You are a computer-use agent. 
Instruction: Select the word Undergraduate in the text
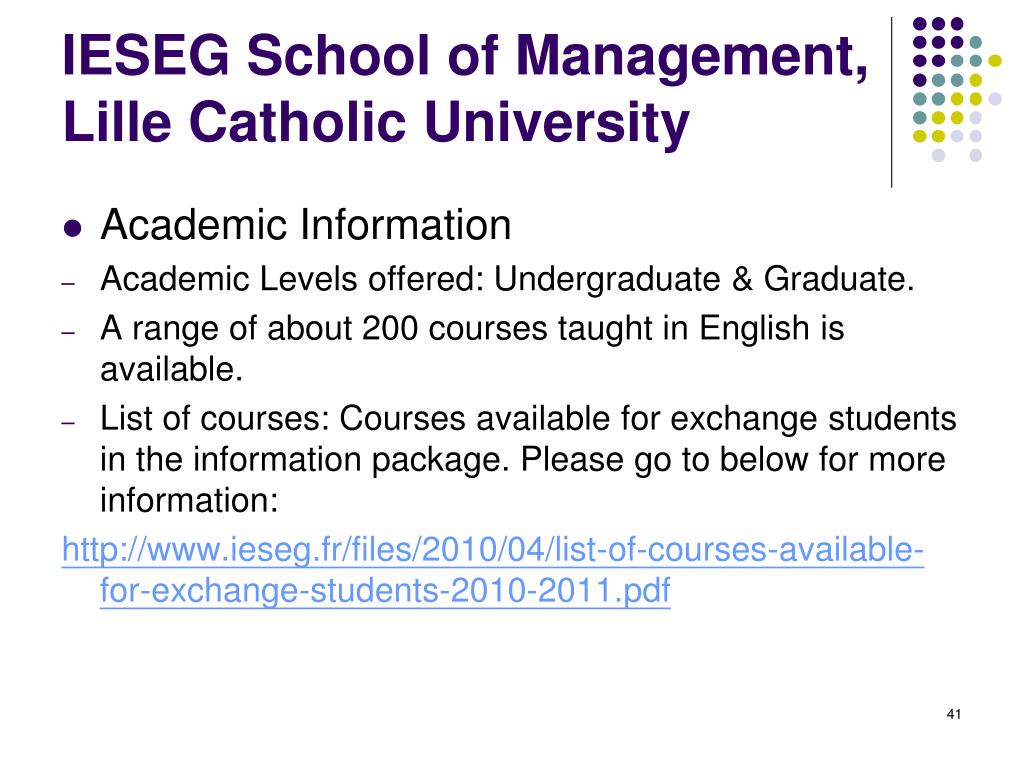coord(607,281)
